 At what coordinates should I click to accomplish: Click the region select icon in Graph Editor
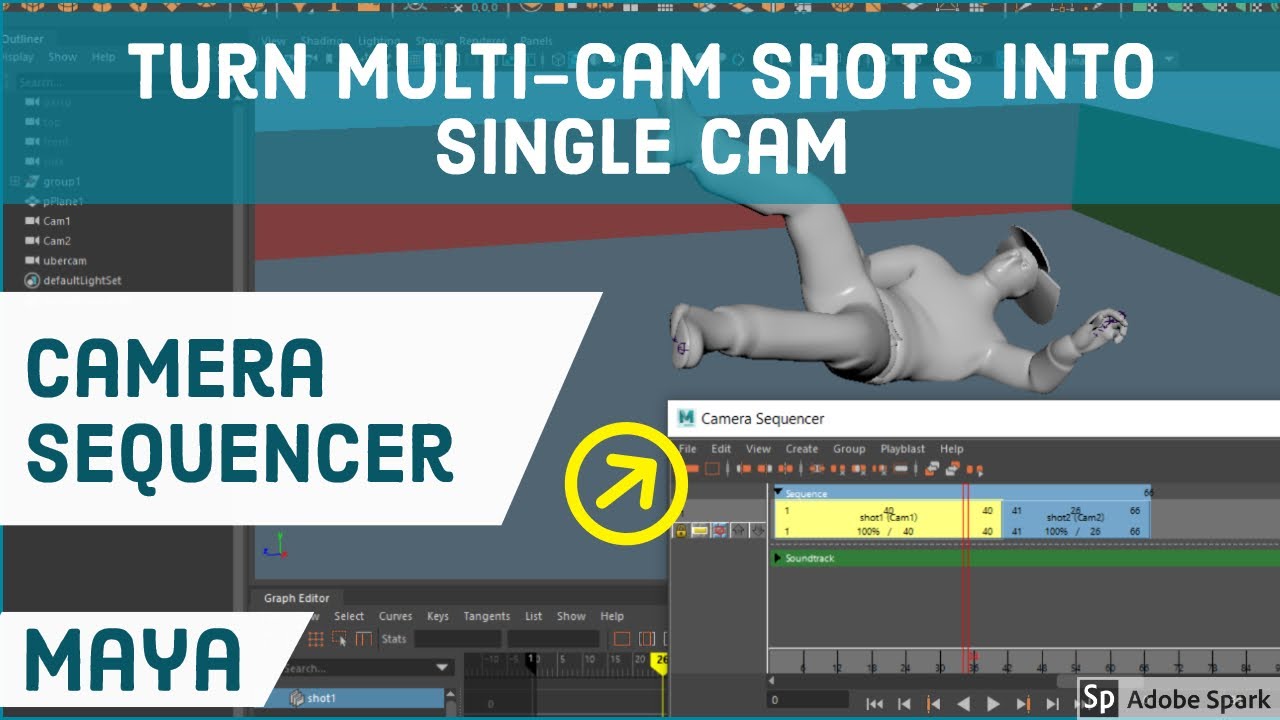click(x=340, y=639)
